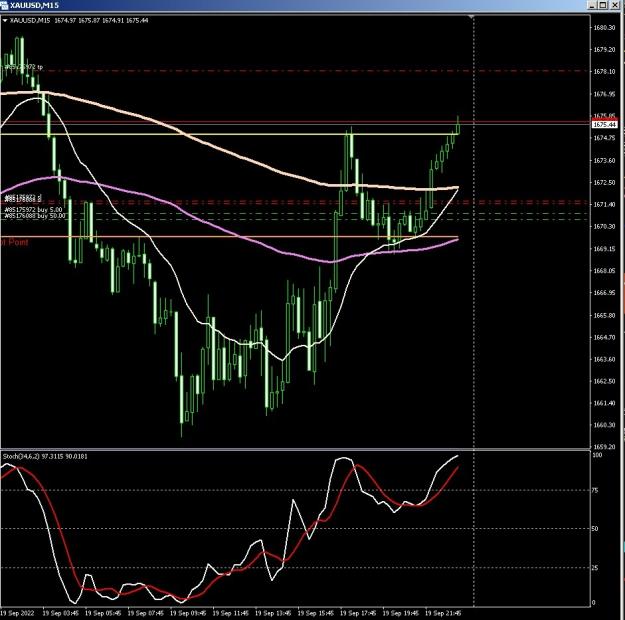Click the stochastic scale level 50 label
This screenshot has height=620, width=625.
coord(595,529)
